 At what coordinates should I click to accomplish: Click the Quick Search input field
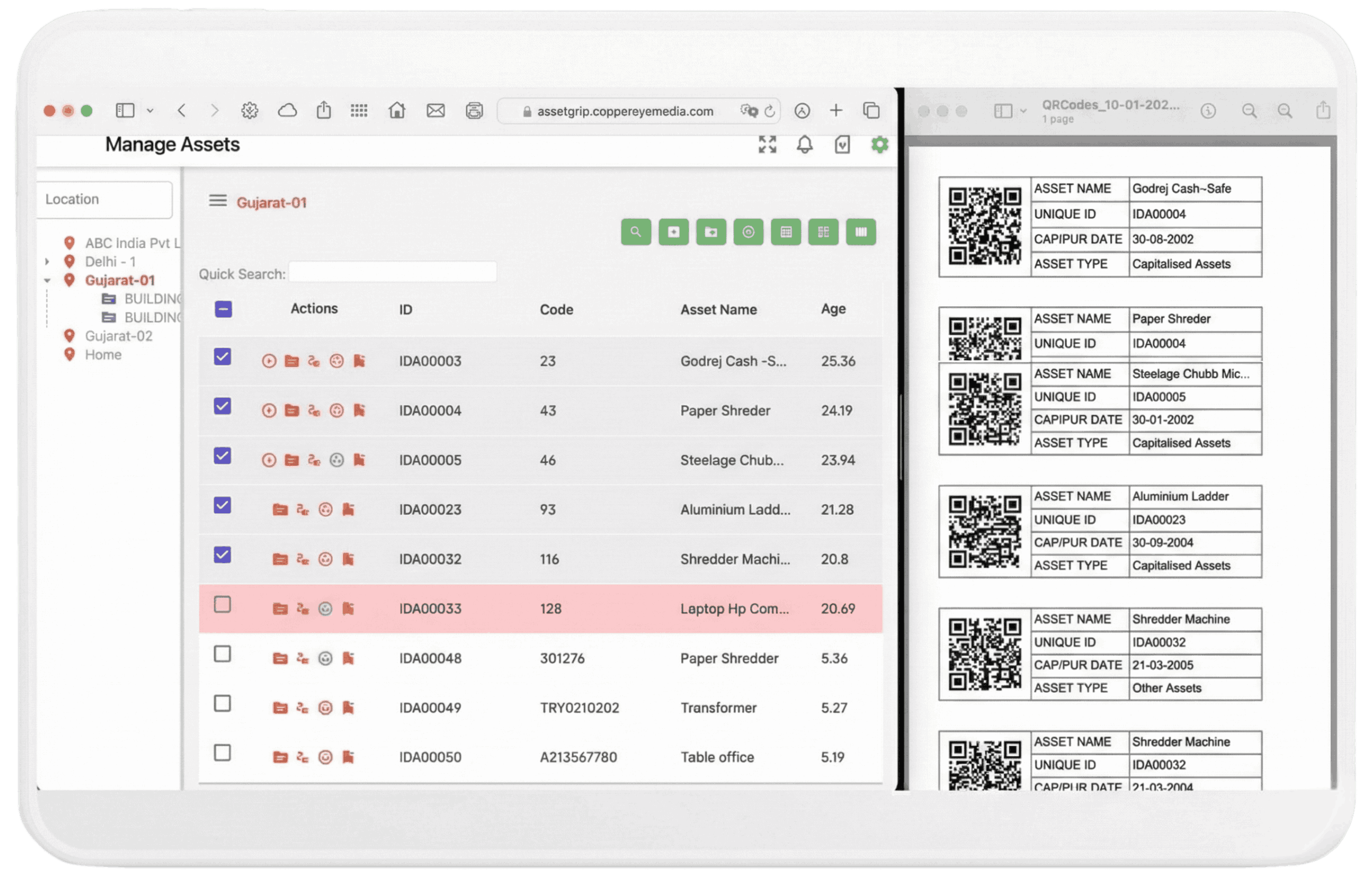pos(393,272)
